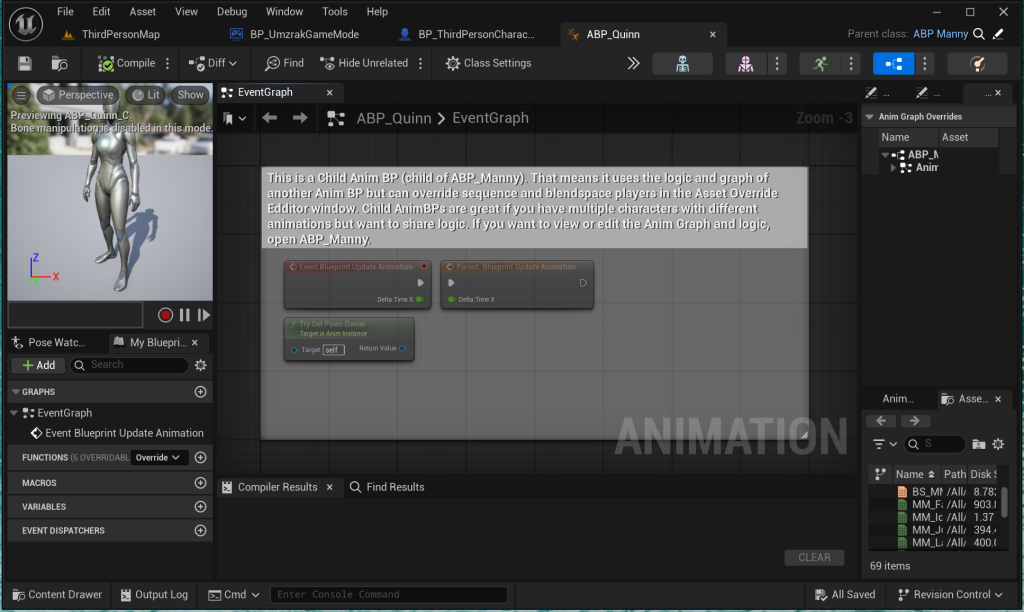Collapse the GRAPHS section

tap(16, 392)
